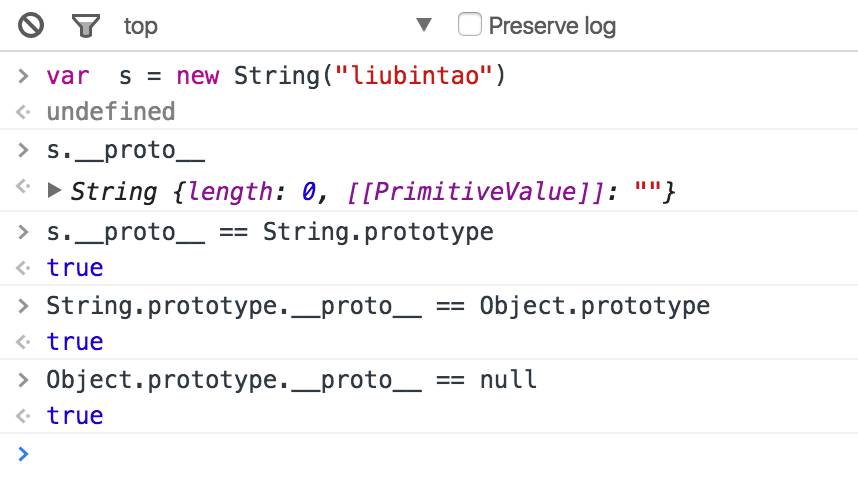Screen dimensions: 858x498
Task: Click the String {length: 0} object preview
Action: tap(373, 192)
